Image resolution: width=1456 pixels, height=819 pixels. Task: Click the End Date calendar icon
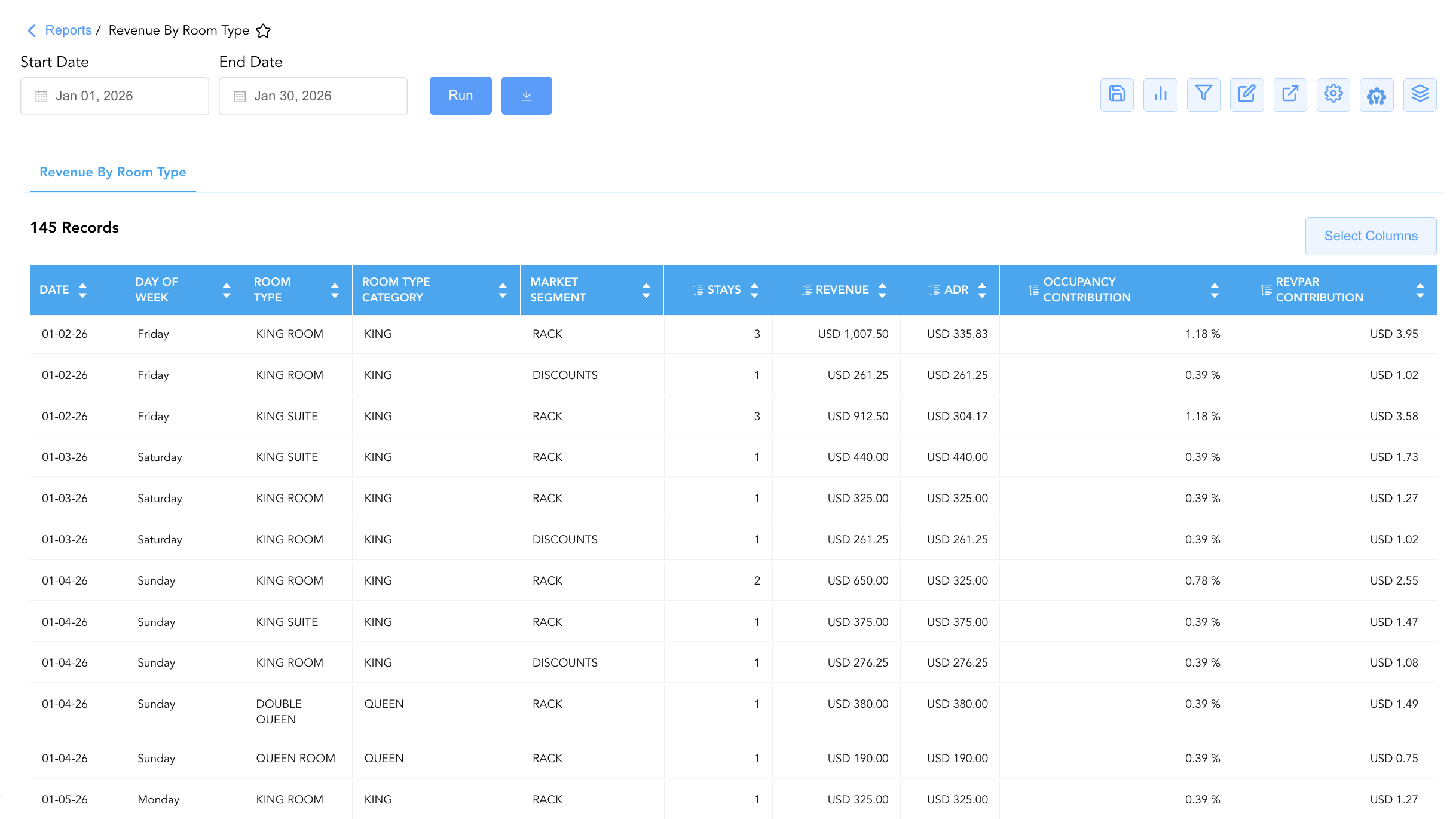click(x=240, y=96)
